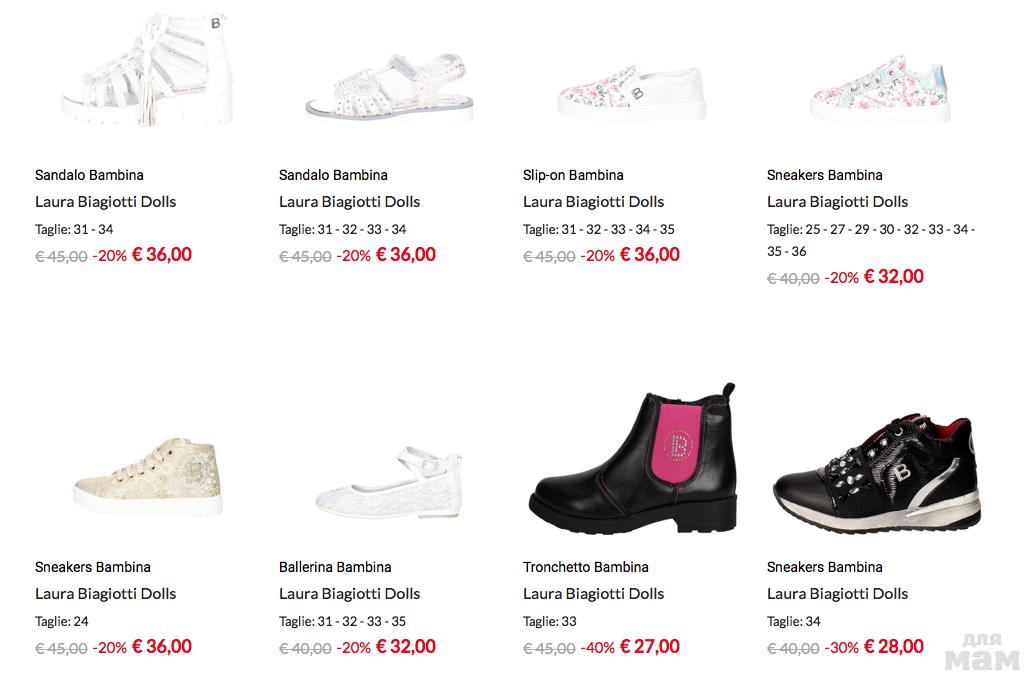Click the -40% discount label
The image size is (1036, 686).
pyautogui.click(x=598, y=648)
